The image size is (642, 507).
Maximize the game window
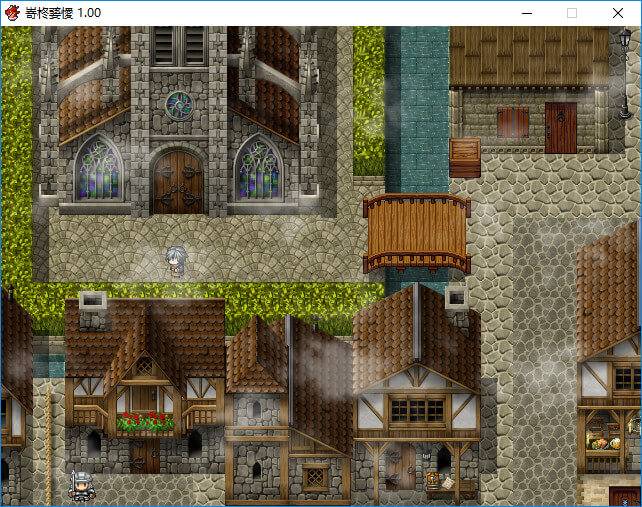(572, 13)
